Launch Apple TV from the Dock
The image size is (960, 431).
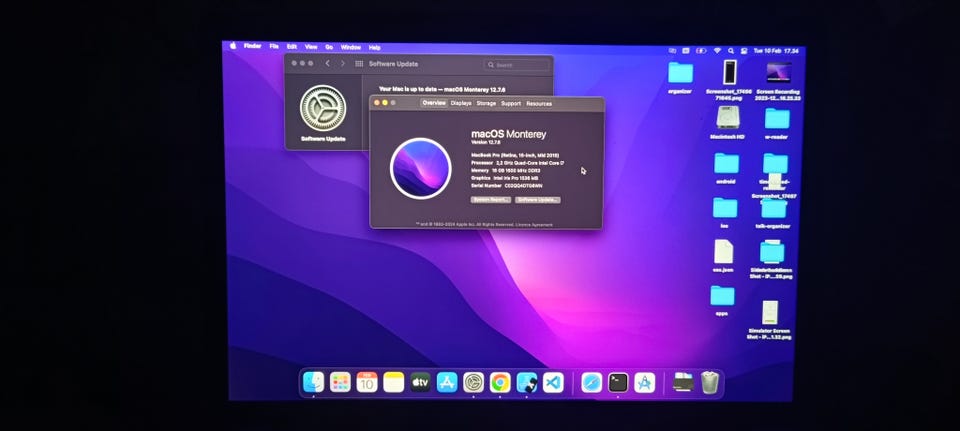pos(420,382)
